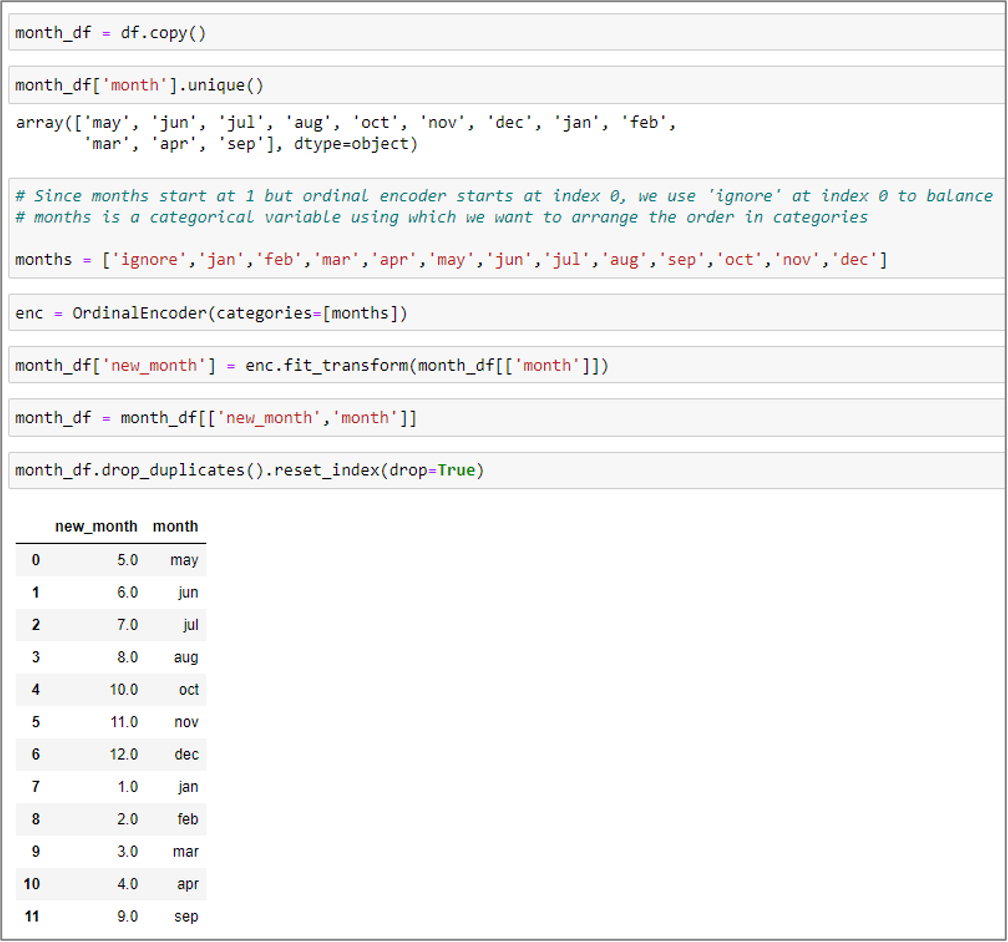
Task: Click the drop_duplicates().reset_index code cell
Action: pos(500,469)
